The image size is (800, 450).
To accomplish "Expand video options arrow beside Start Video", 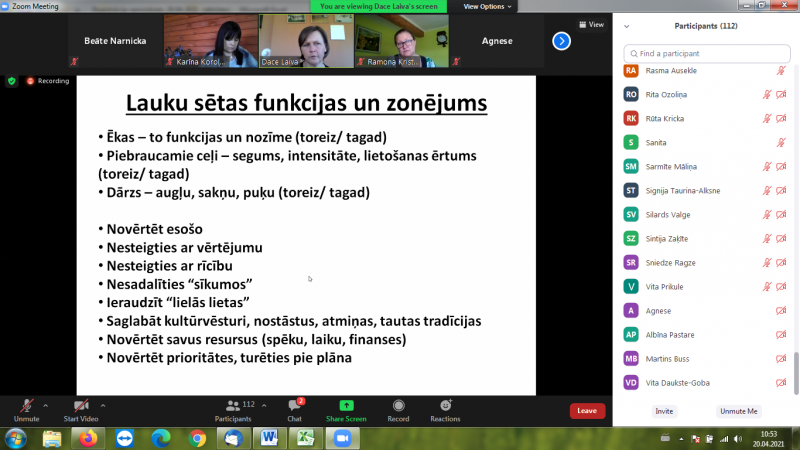I will tap(103, 404).
